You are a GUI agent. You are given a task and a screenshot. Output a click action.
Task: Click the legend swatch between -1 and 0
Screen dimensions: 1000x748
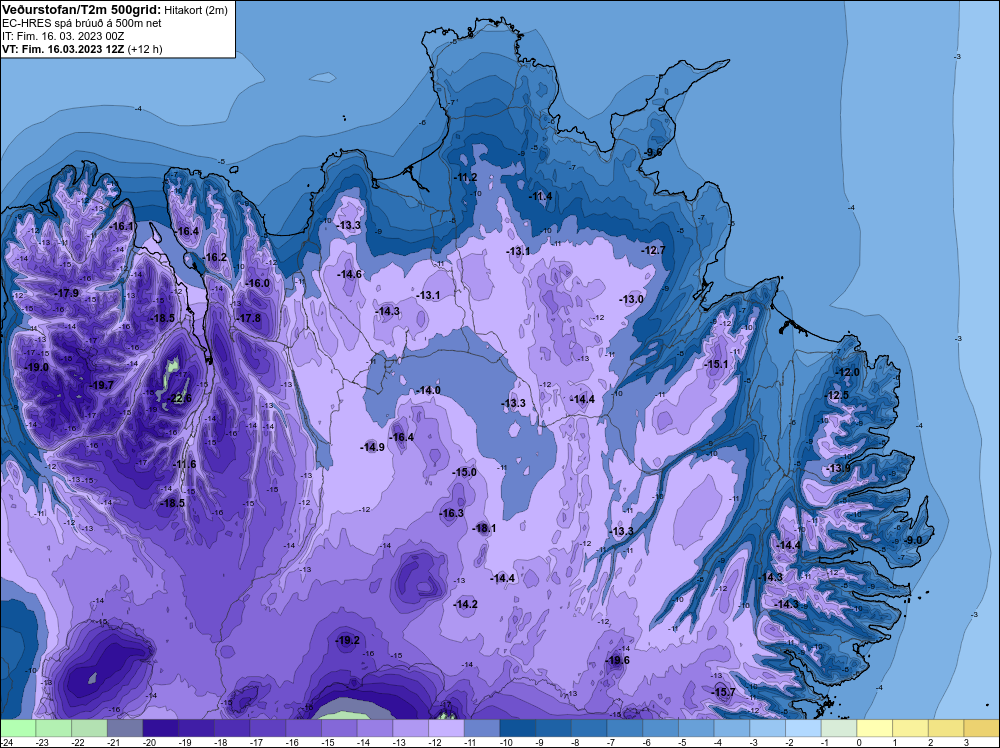pyautogui.click(x=839, y=728)
